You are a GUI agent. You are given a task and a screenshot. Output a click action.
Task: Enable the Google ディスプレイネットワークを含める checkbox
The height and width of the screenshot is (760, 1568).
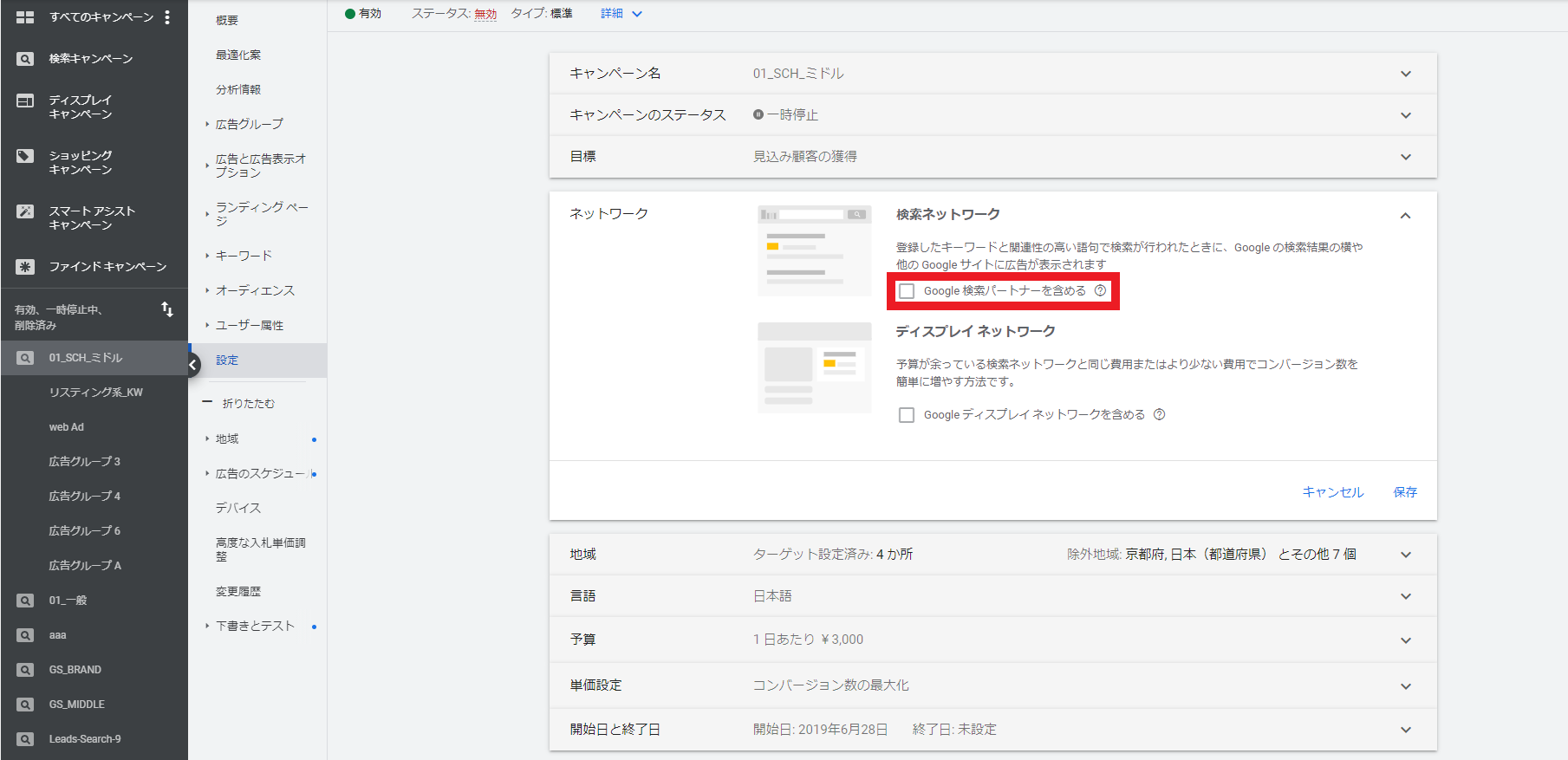point(907,415)
